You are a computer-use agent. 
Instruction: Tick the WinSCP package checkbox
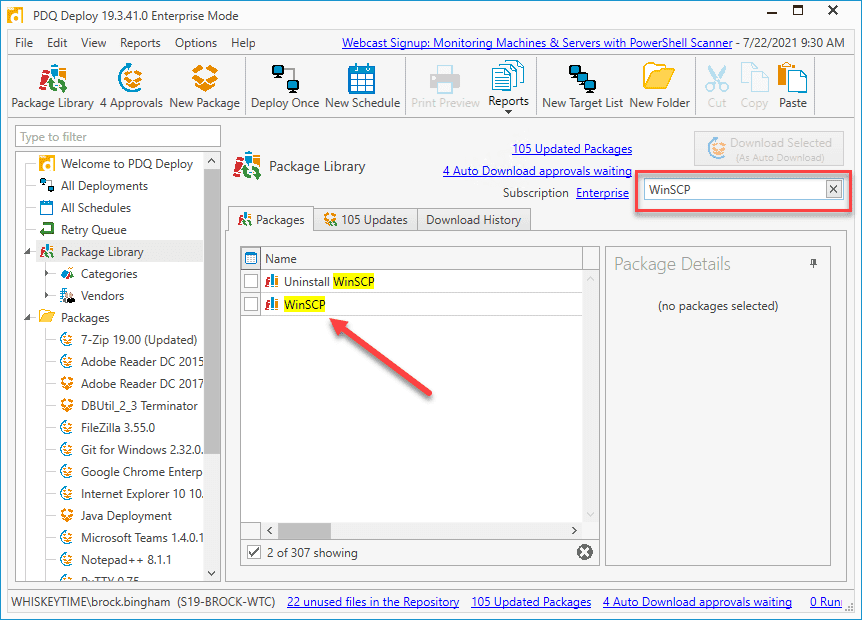[x=251, y=304]
